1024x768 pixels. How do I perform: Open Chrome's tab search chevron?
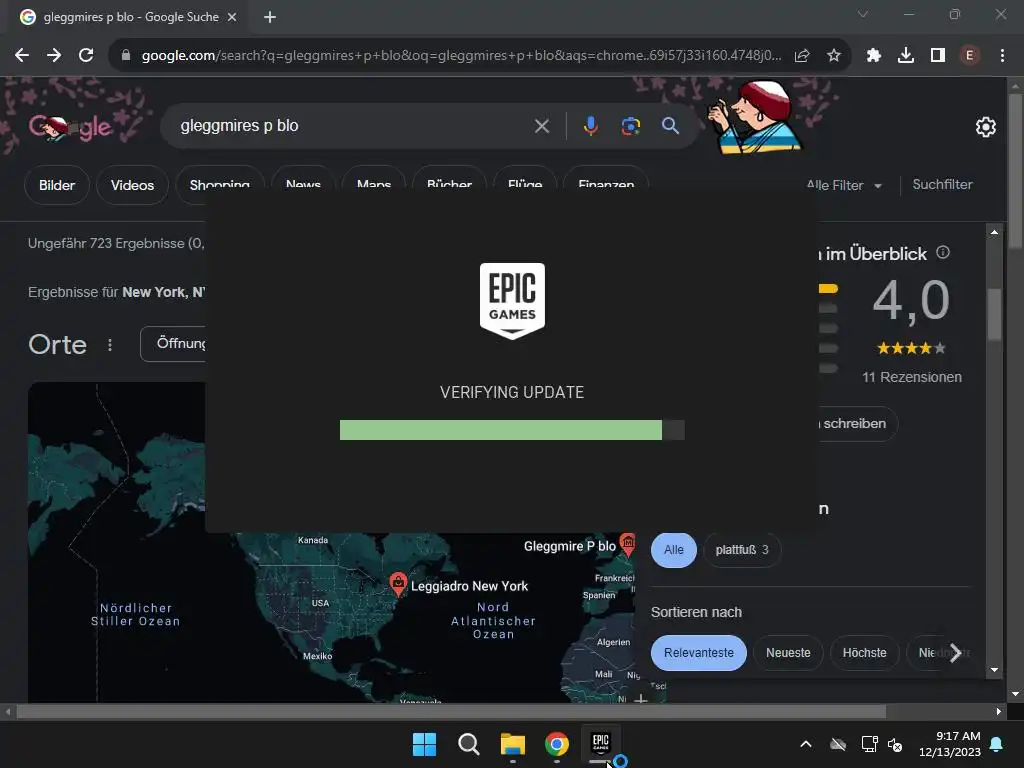coord(863,14)
